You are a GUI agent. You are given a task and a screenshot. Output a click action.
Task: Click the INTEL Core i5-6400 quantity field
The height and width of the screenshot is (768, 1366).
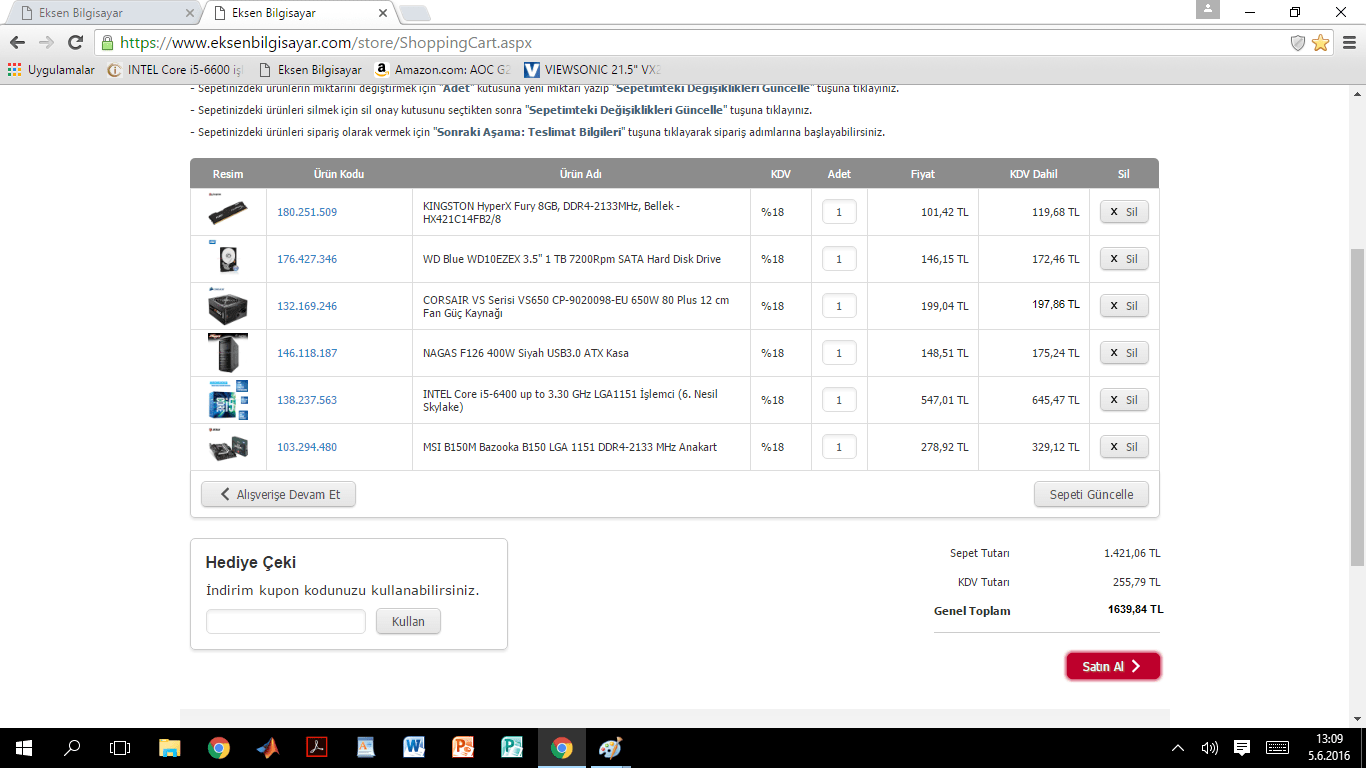click(839, 400)
